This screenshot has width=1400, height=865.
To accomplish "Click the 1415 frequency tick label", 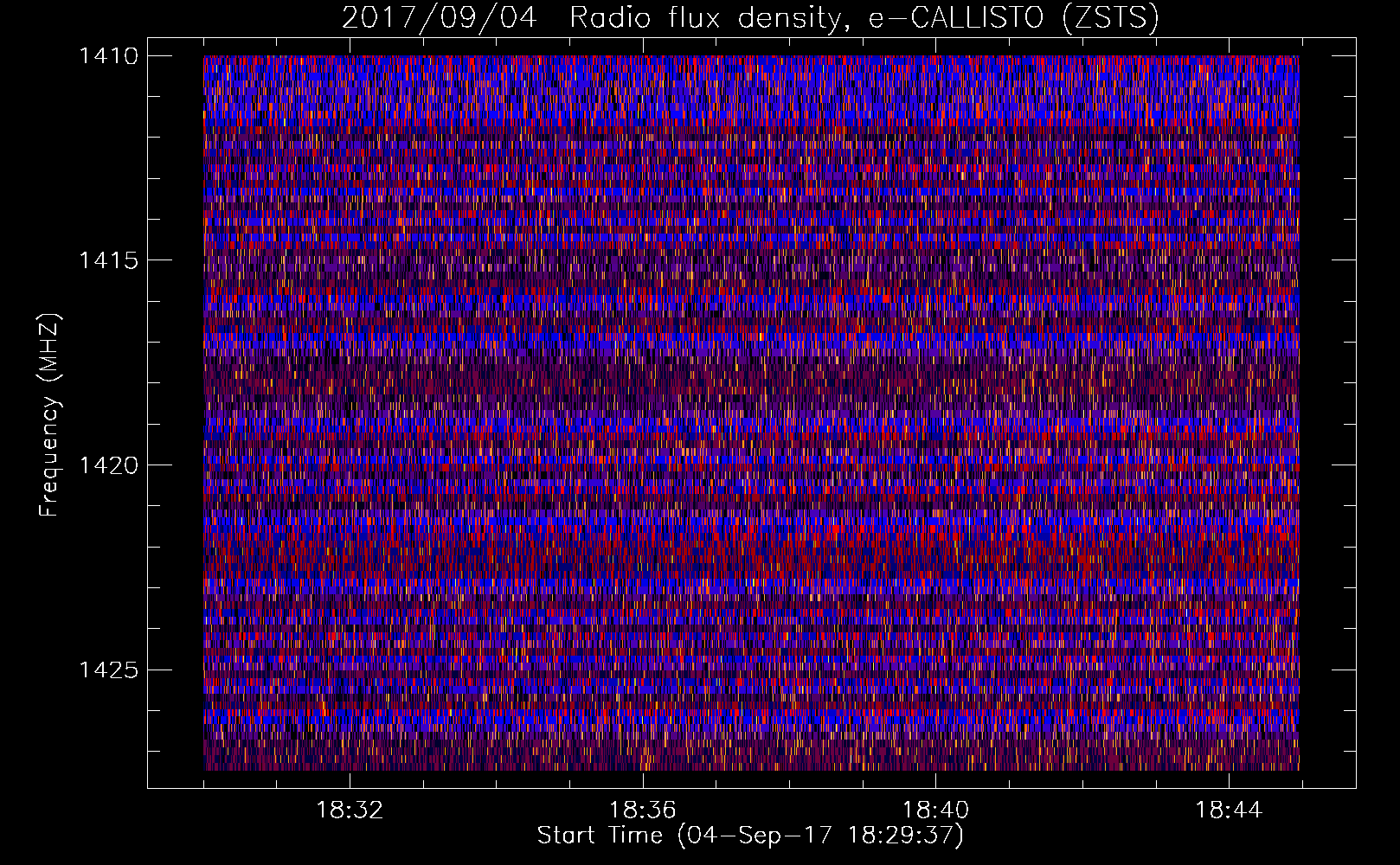I will click(x=108, y=260).
